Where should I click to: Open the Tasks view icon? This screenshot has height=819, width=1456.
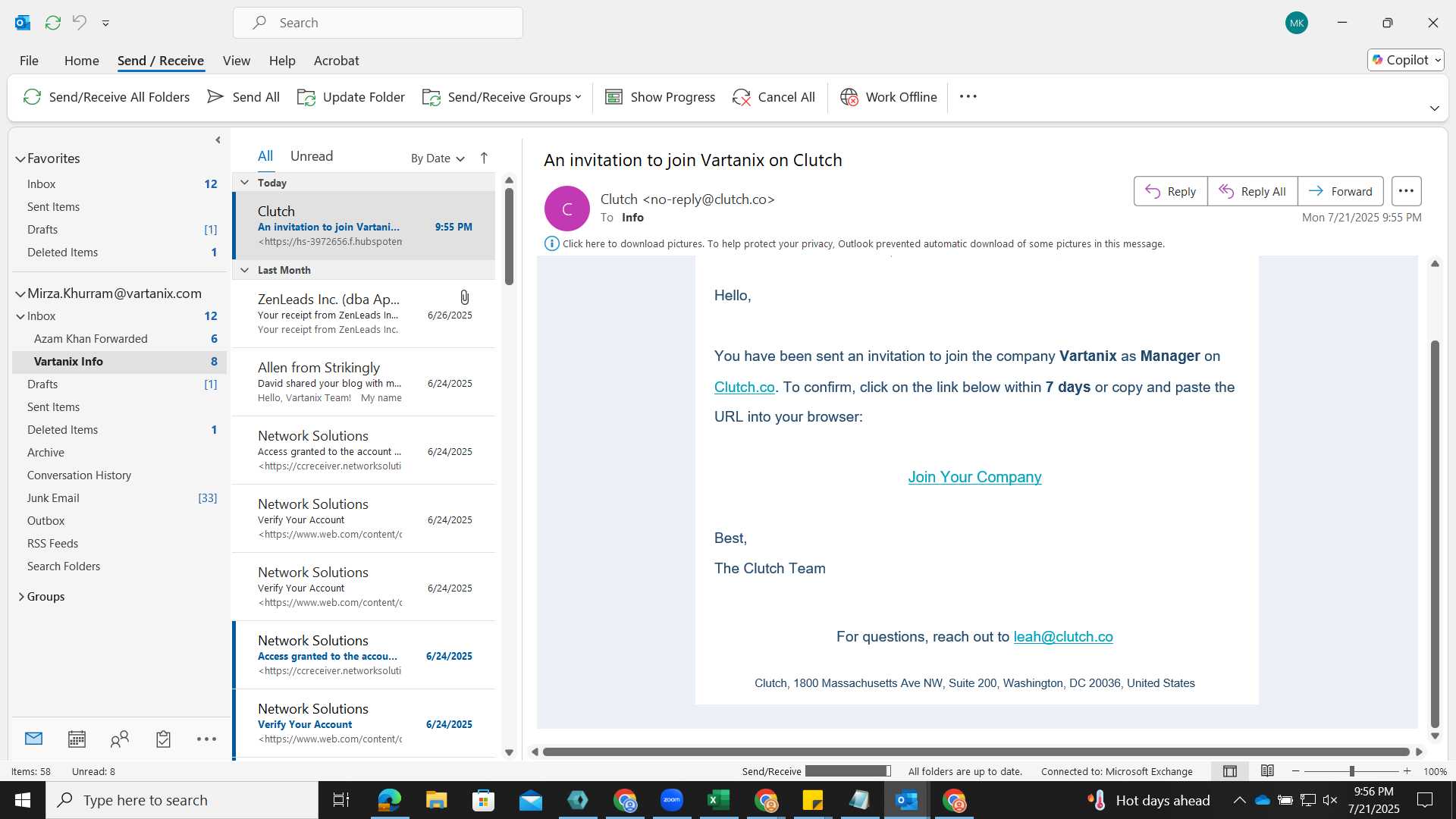coord(163,738)
